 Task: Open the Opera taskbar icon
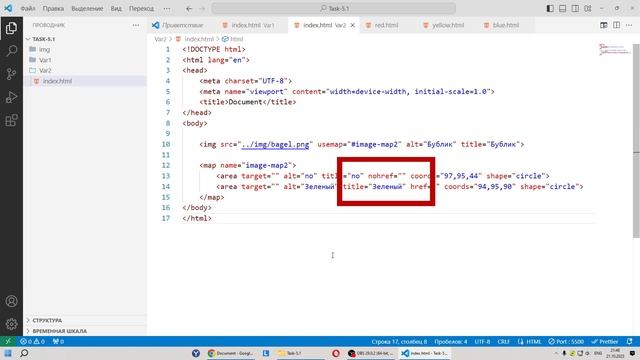coord(336,353)
